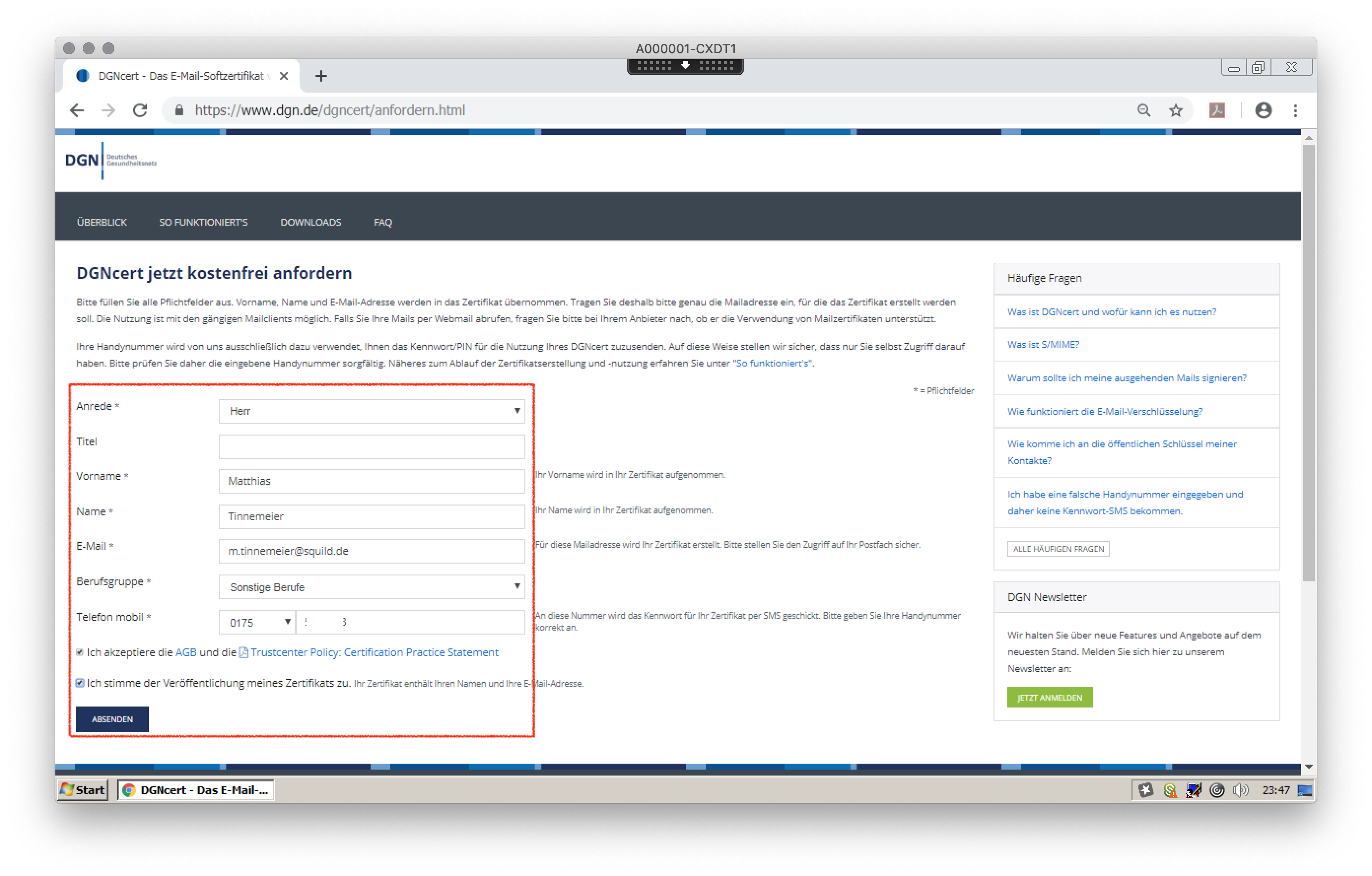Click the show desktop icon beside clock
This screenshot has height=876, width=1372.
(x=1304, y=790)
